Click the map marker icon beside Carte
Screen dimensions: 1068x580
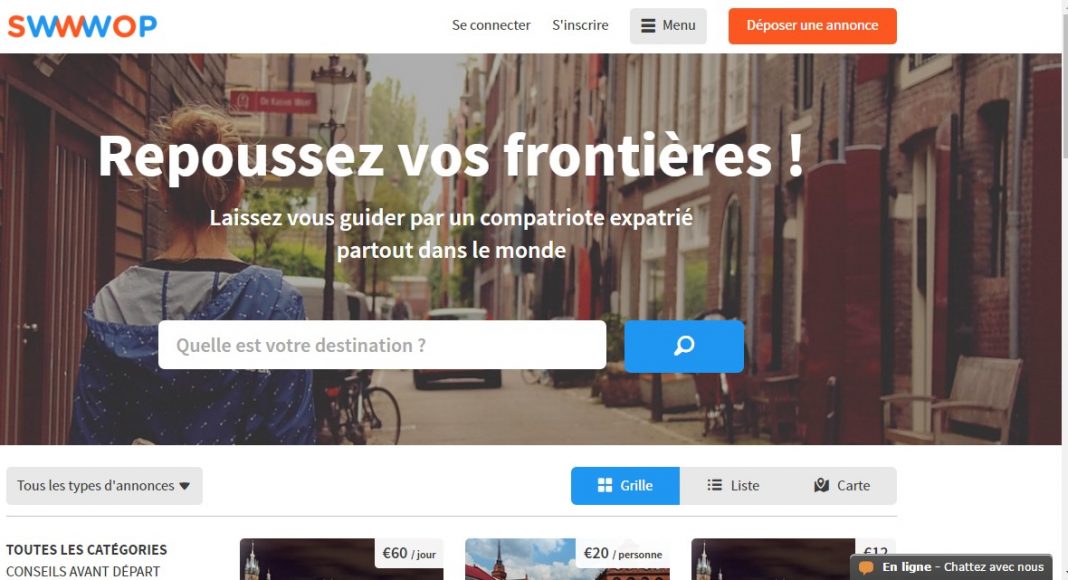click(821, 485)
